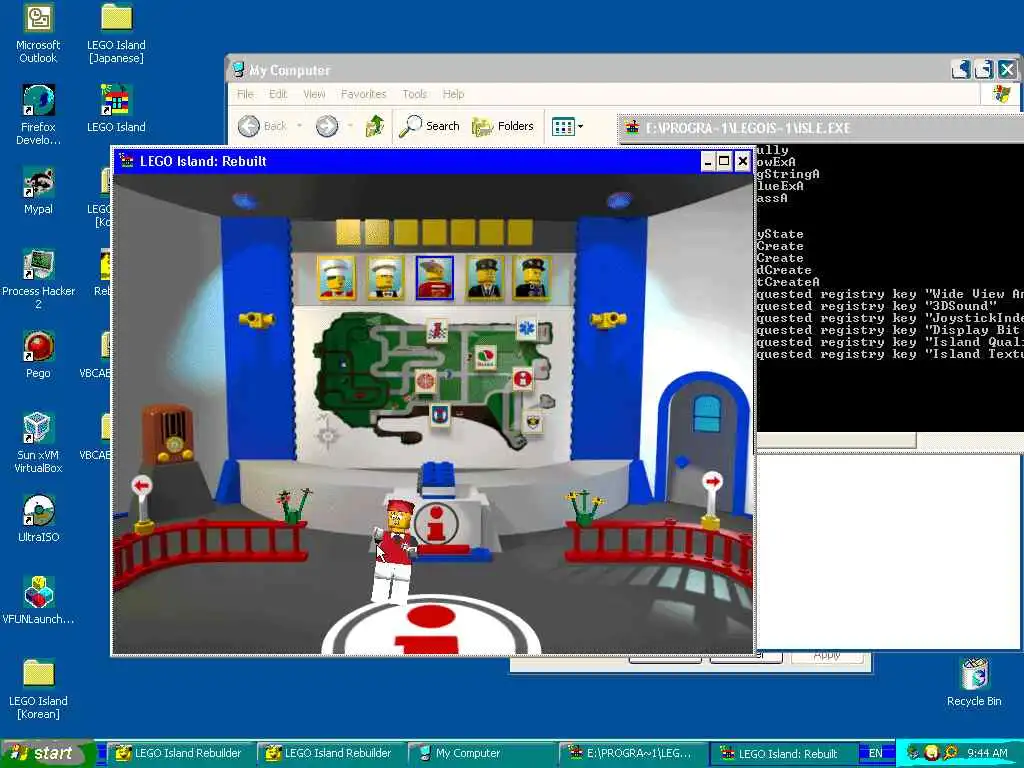Select Pepper Roni highlighted portrait
This screenshot has width=1024, height=768.
[x=434, y=278]
